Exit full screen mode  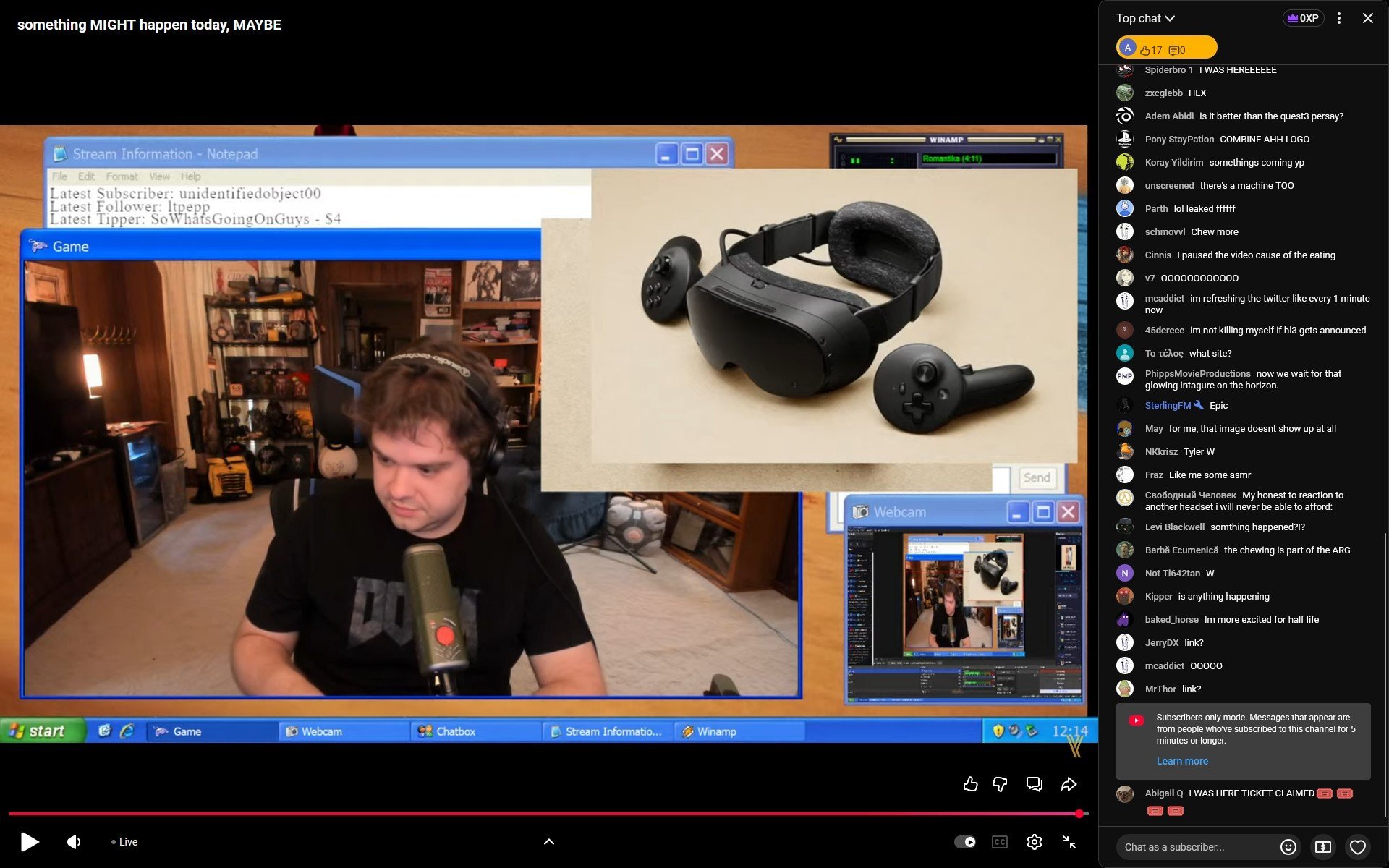(1069, 842)
